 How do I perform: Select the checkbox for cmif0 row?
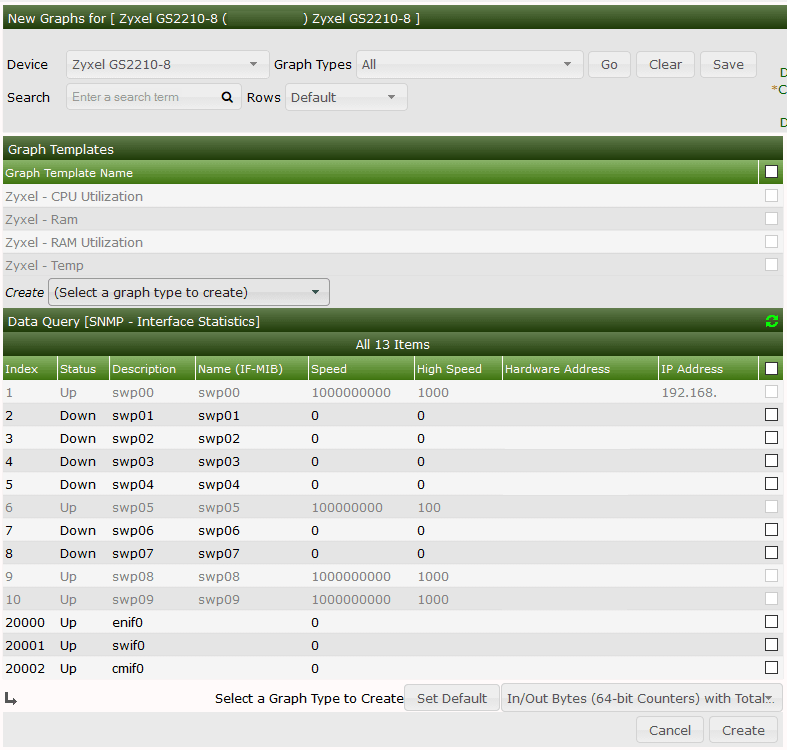pyautogui.click(x=771, y=668)
